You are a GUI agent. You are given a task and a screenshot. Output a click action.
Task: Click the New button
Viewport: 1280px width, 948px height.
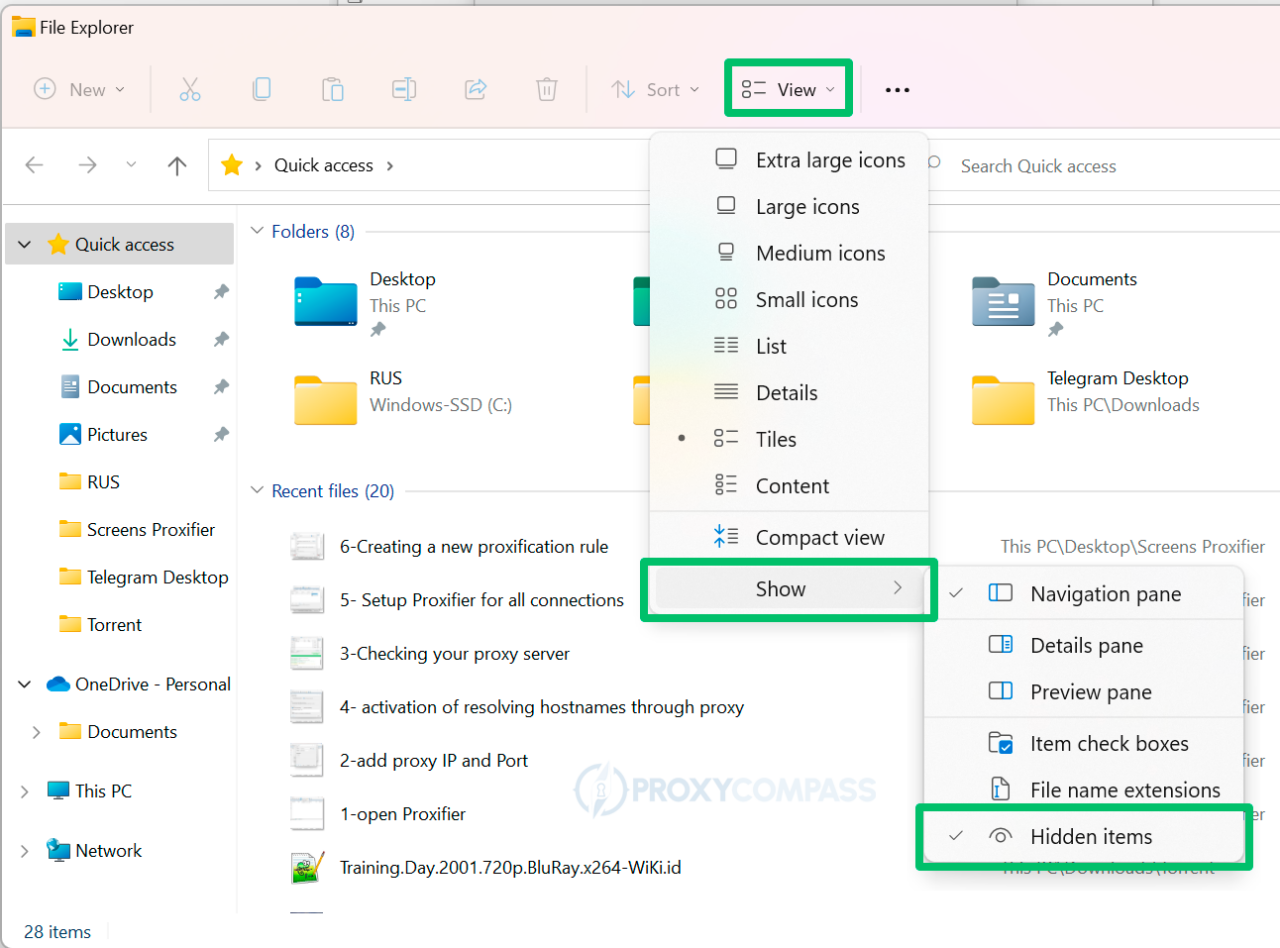coord(80,89)
